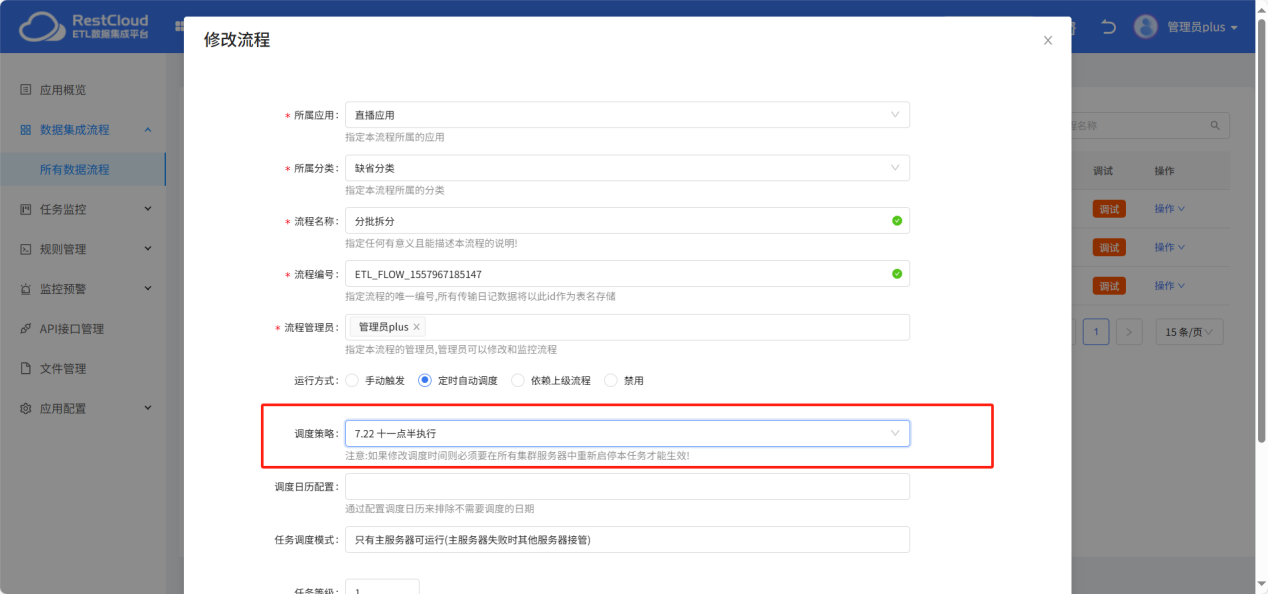Open the 调度策略 dropdown
Image resolution: width=1268 pixels, height=594 pixels.
627,433
